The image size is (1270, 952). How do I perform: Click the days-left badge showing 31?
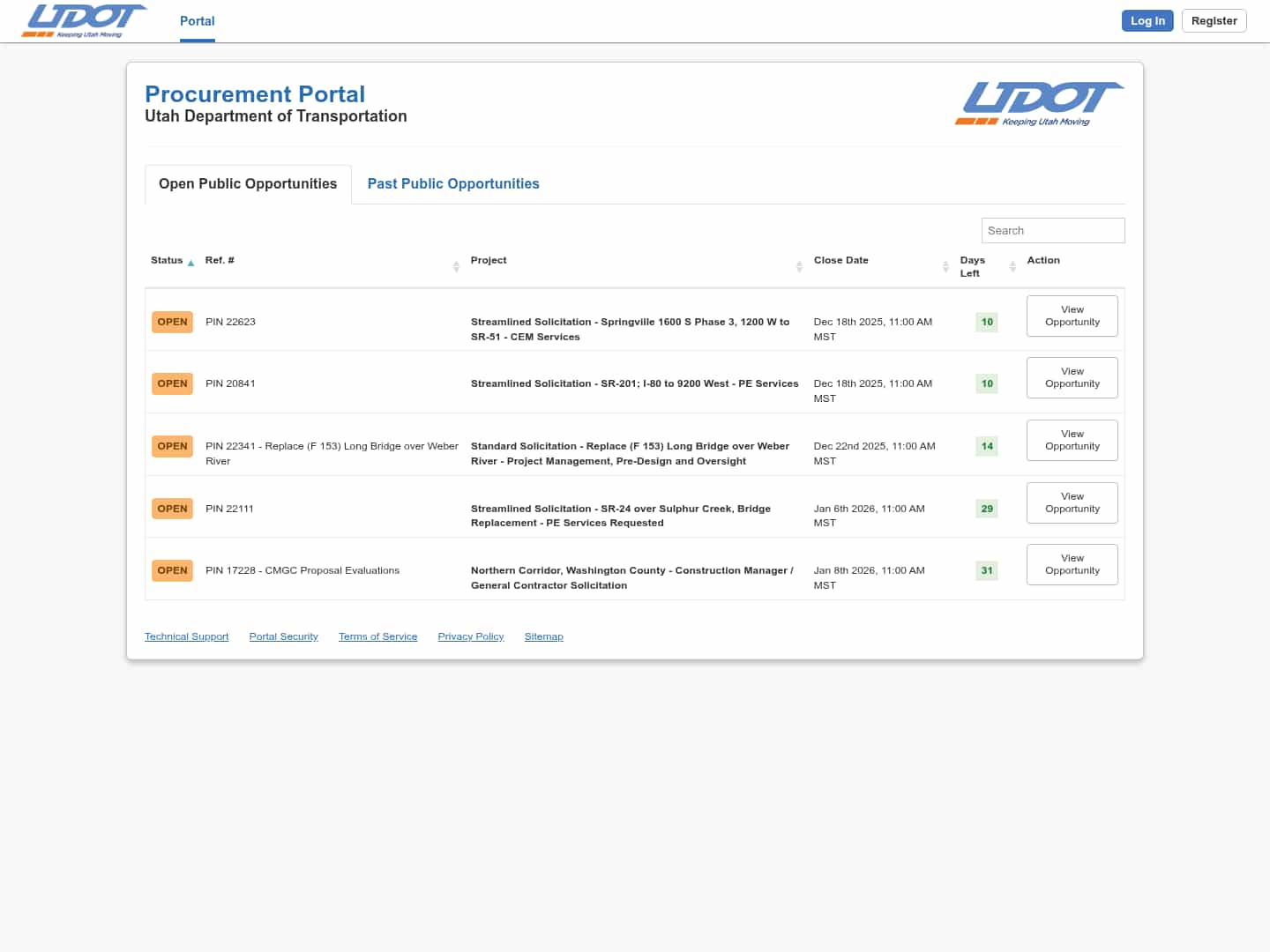pos(987,570)
